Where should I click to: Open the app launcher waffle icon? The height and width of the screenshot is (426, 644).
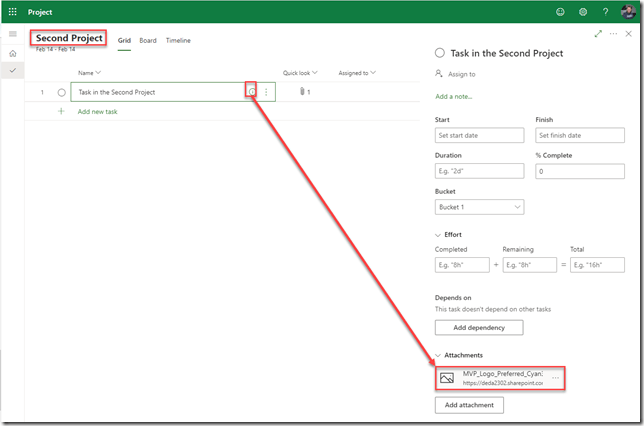point(12,12)
